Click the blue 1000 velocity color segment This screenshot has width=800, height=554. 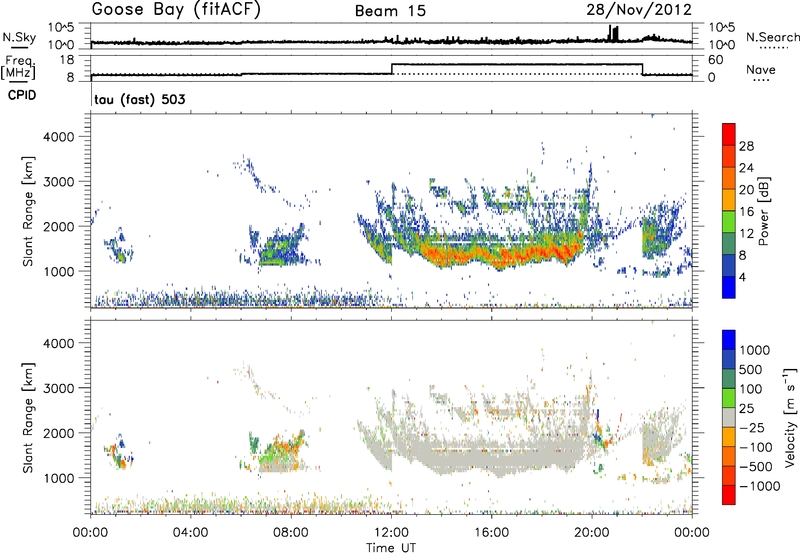pos(729,340)
